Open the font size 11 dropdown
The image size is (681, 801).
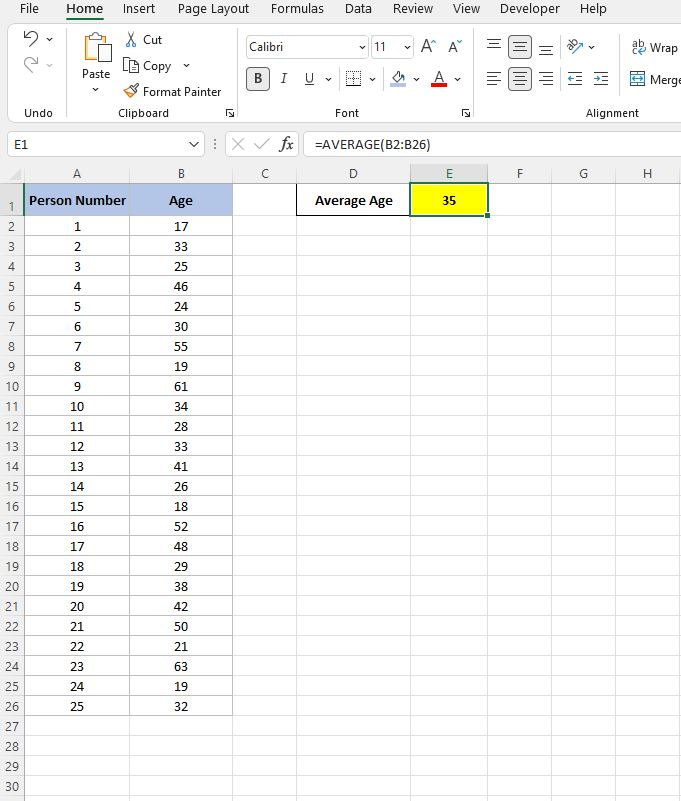(x=407, y=47)
